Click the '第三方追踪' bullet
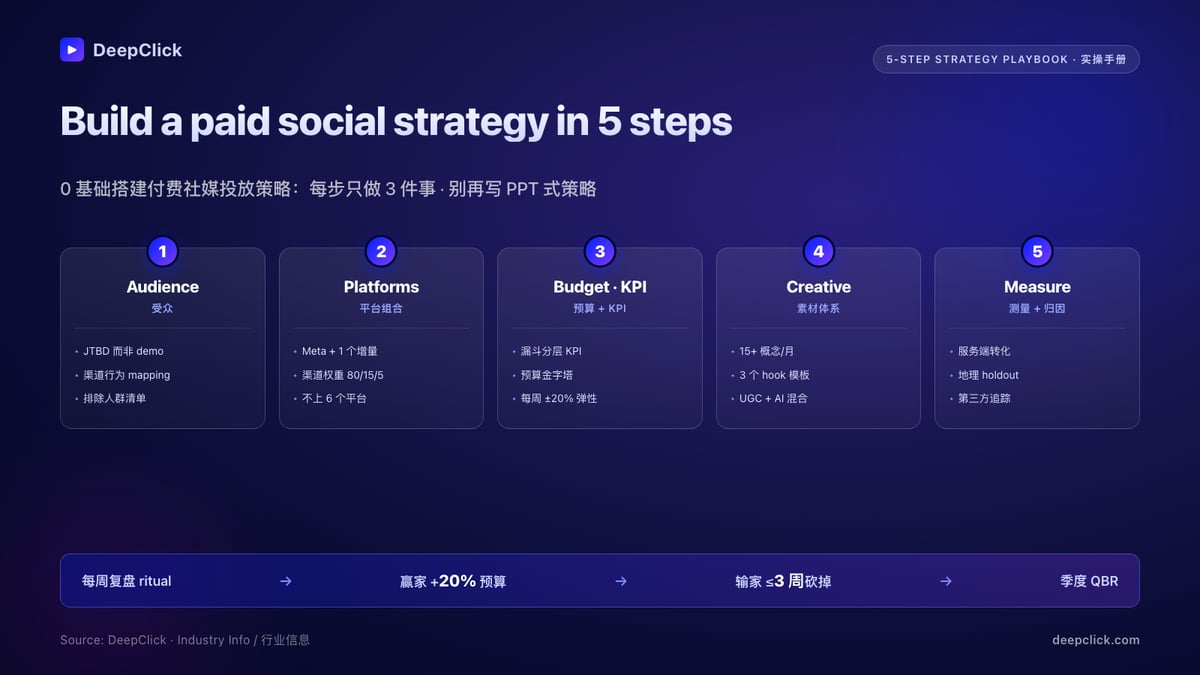The height and width of the screenshot is (675, 1200). pyautogui.click(x=984, y=398)
